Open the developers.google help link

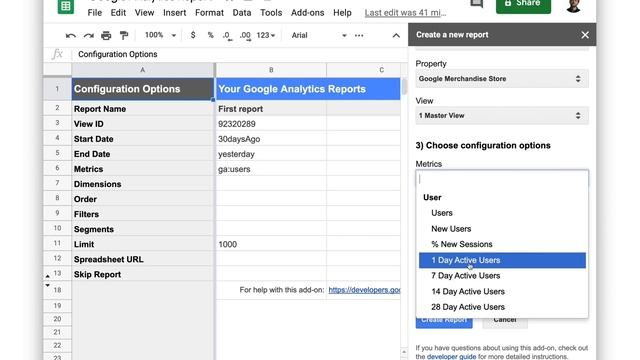click(364, 290)
